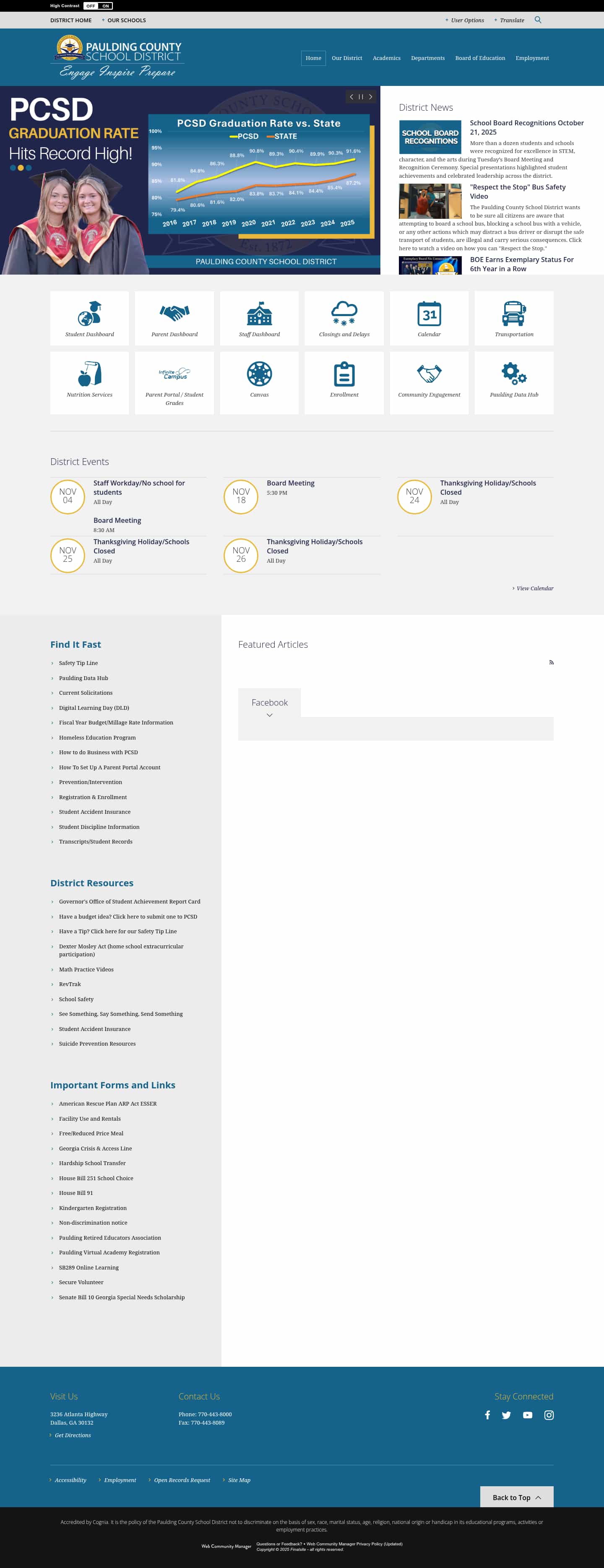The height and width of the screenshot is (1568, 604).
Task: Open the Calendar icon tile
Action: point(429,318)
